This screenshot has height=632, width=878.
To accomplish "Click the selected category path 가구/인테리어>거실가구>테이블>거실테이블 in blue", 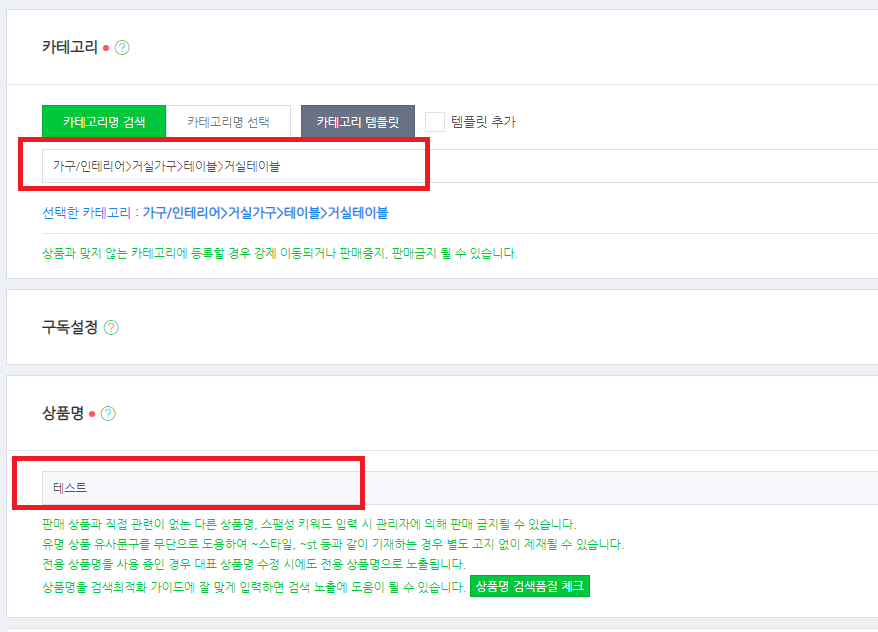I will click(265, 213).
